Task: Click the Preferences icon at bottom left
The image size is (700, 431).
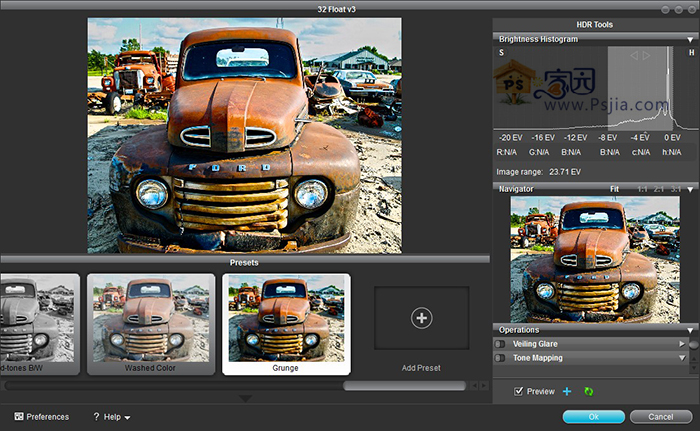Action: click(19, 417)
